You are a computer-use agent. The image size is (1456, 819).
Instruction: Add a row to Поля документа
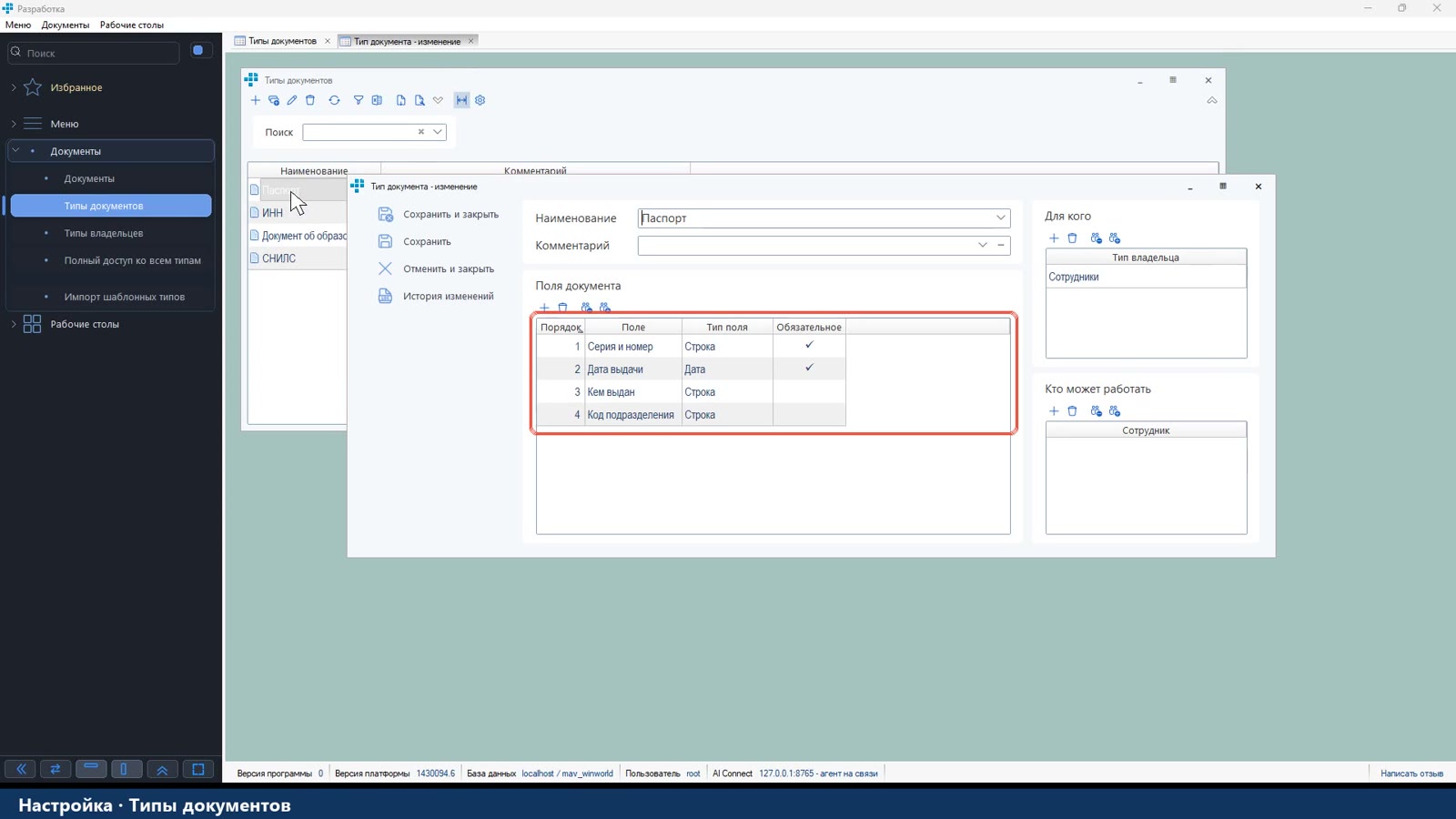pyautogui.click(x=544, y=308)
